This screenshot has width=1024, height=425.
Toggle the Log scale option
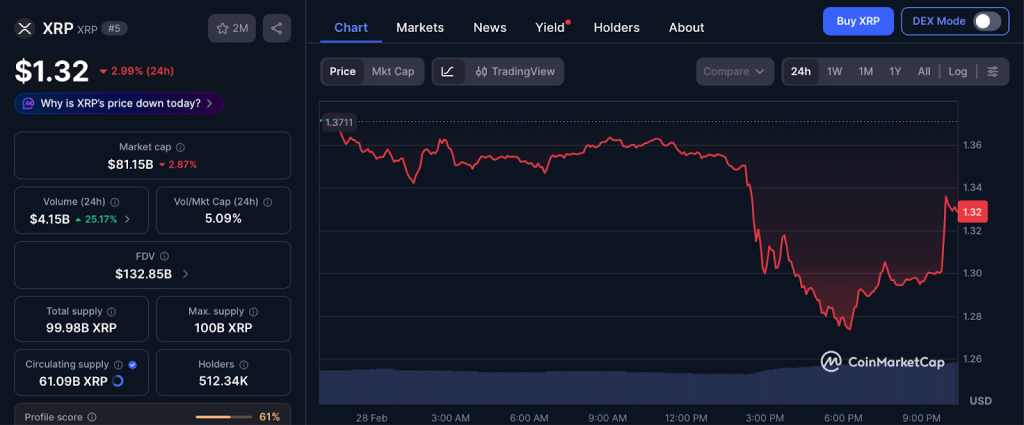point(957,71)
